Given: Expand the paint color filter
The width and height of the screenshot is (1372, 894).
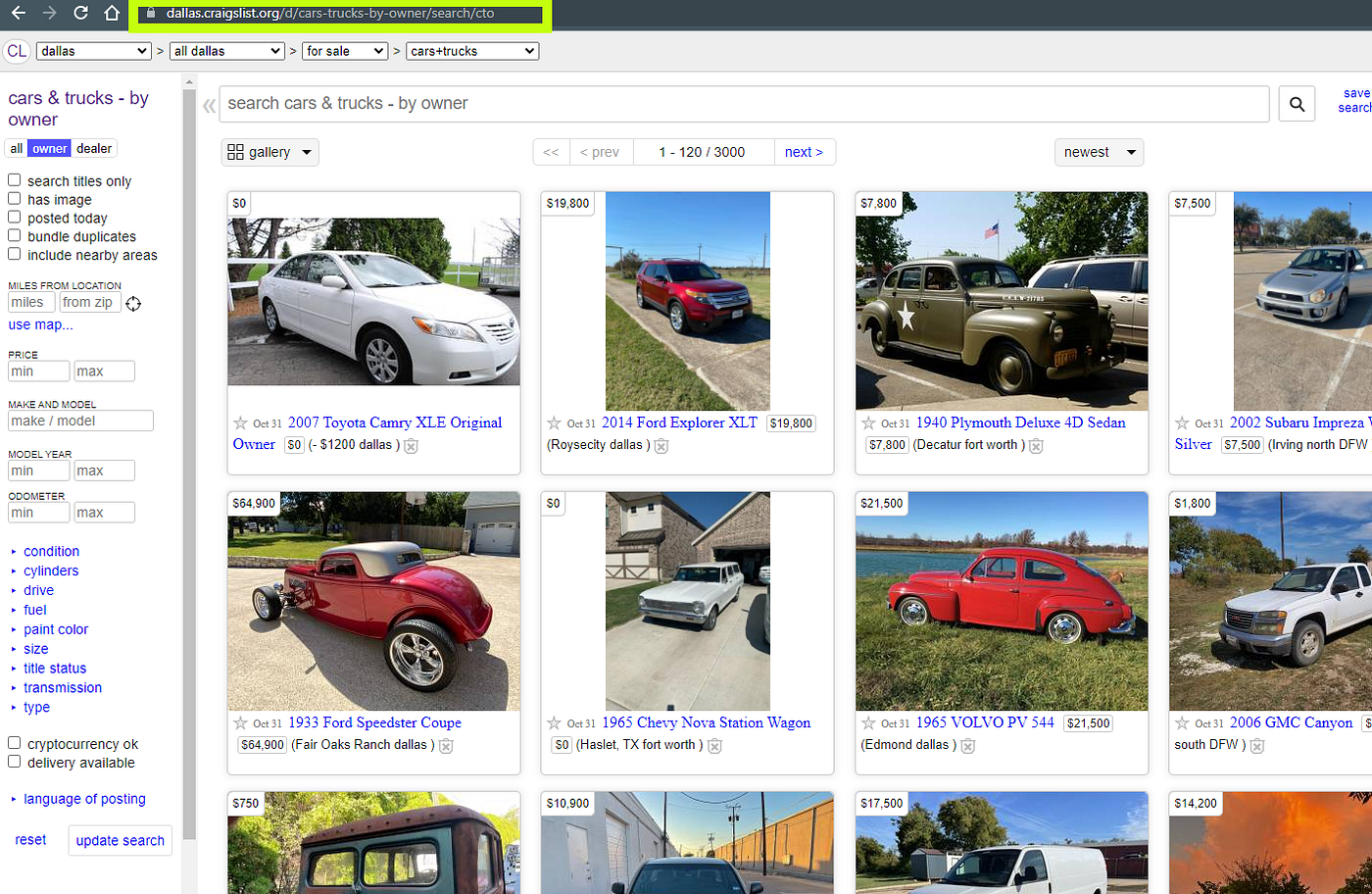Looking at the screenshot, I should [56, 630].
